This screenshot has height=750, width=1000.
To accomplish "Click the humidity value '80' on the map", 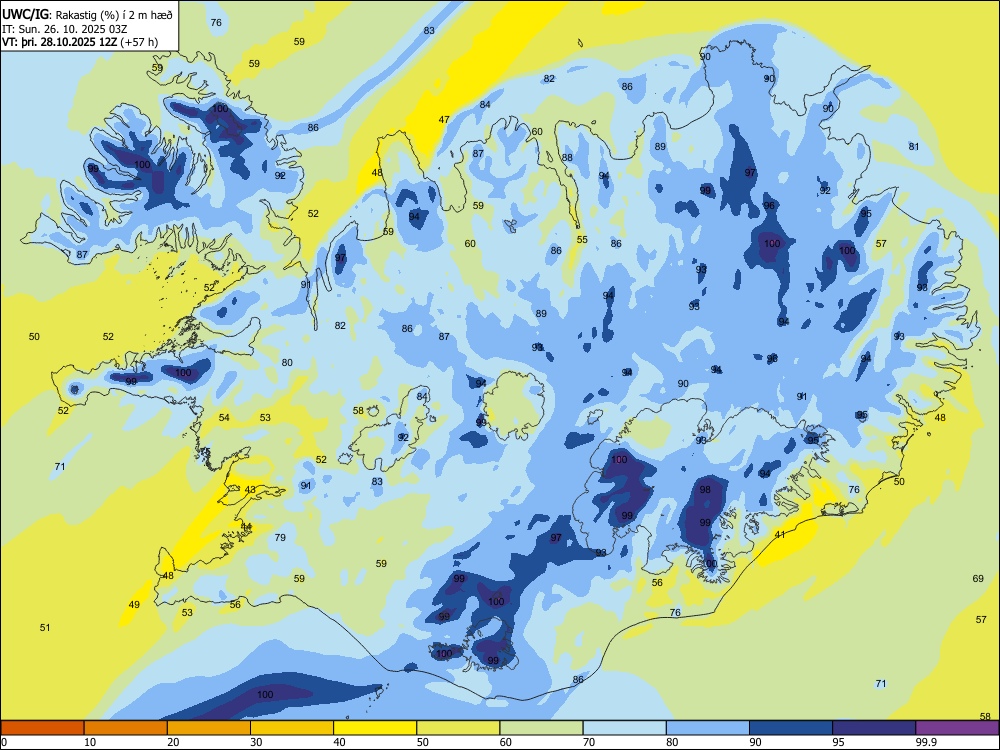I will click(x=287, y=362).
